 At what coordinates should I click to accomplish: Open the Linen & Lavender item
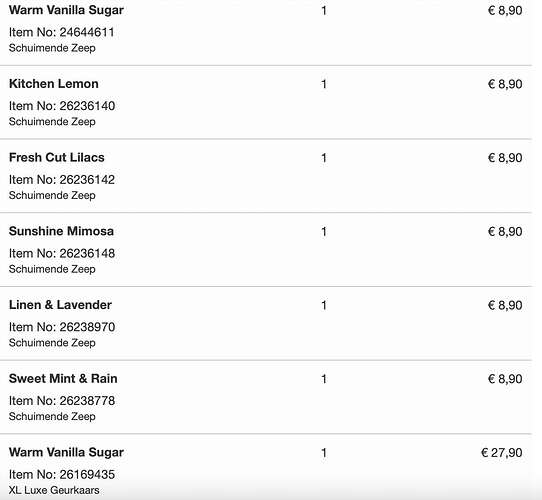point(60,305)
